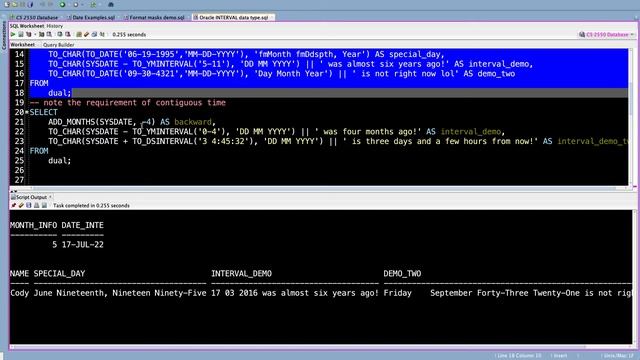Click the To Upper/Lower case icon
This screenshot has height=360, width=640.
102,35
